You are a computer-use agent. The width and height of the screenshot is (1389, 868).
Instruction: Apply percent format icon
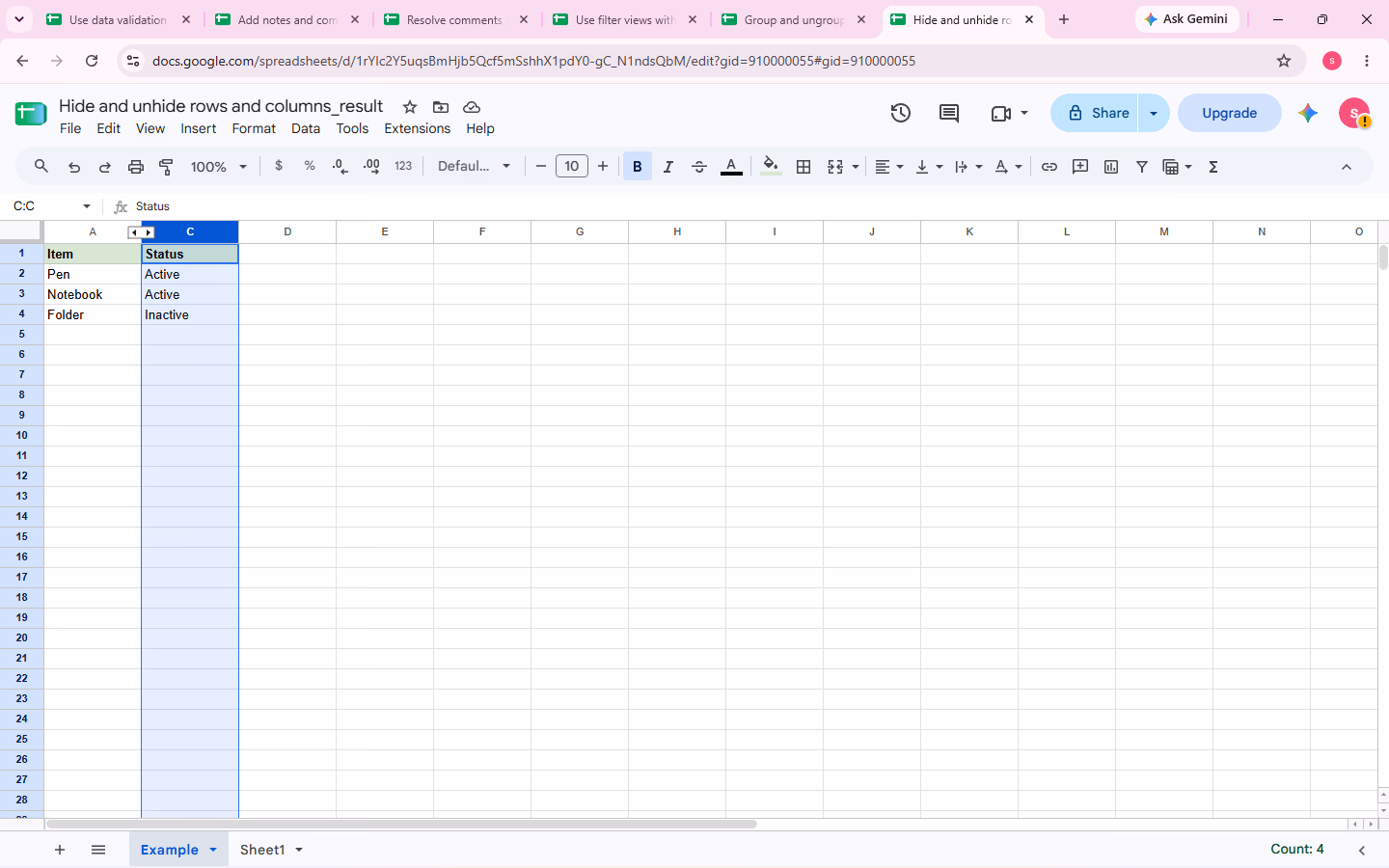coord(310,166)
